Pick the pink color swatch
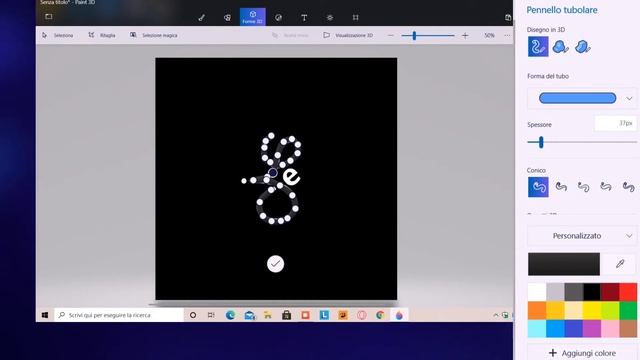Viewport: 640px width, 360px height. (x=610, y=329)
